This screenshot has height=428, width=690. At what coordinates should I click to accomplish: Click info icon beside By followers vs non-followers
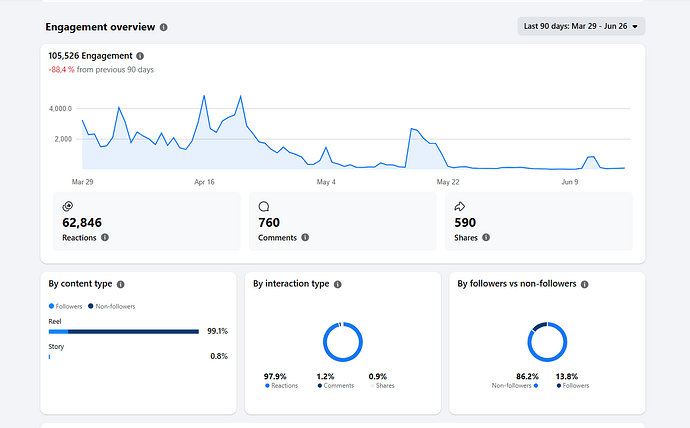(584, 285)
